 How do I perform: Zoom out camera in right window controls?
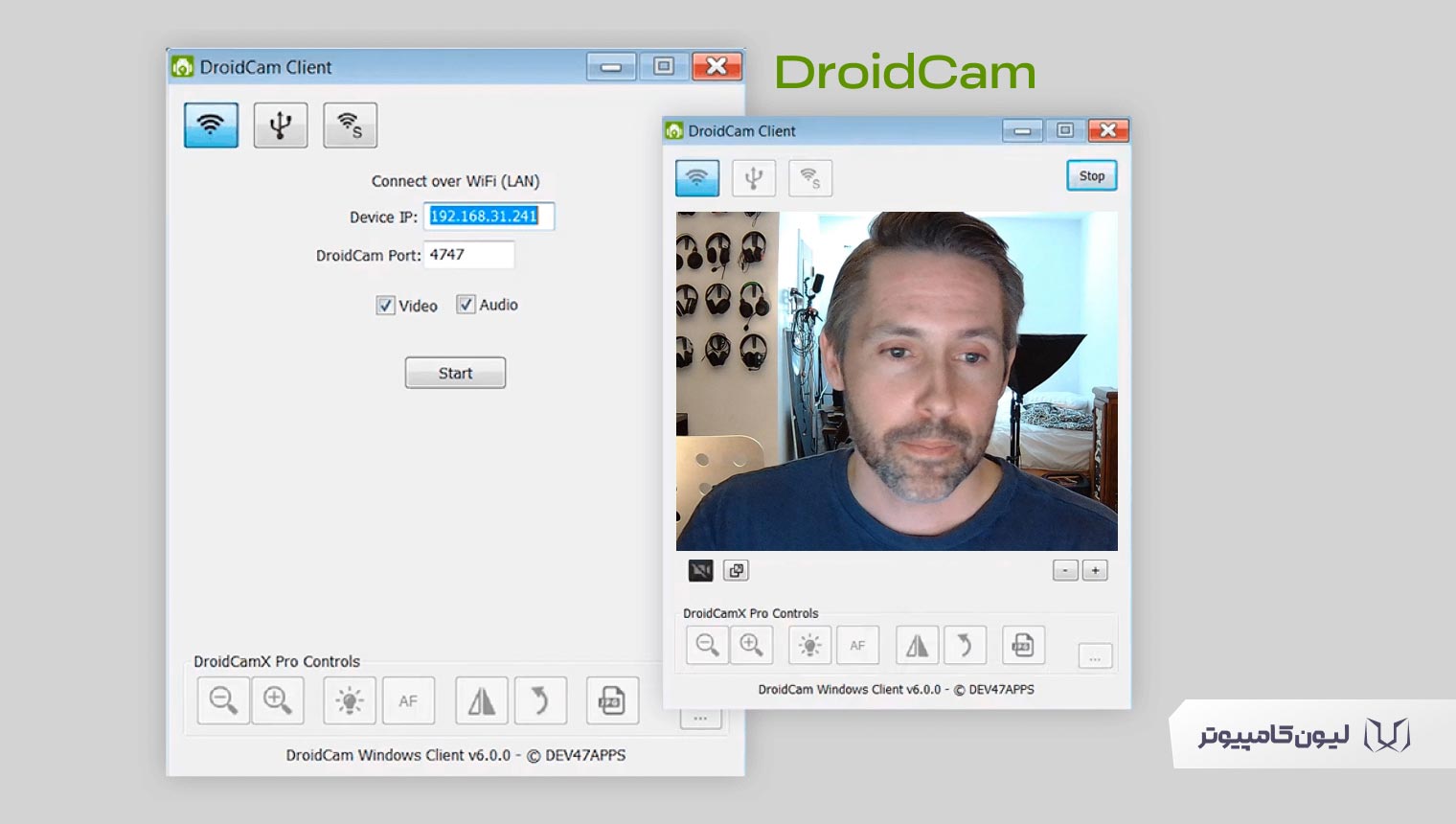coord(708,645)
